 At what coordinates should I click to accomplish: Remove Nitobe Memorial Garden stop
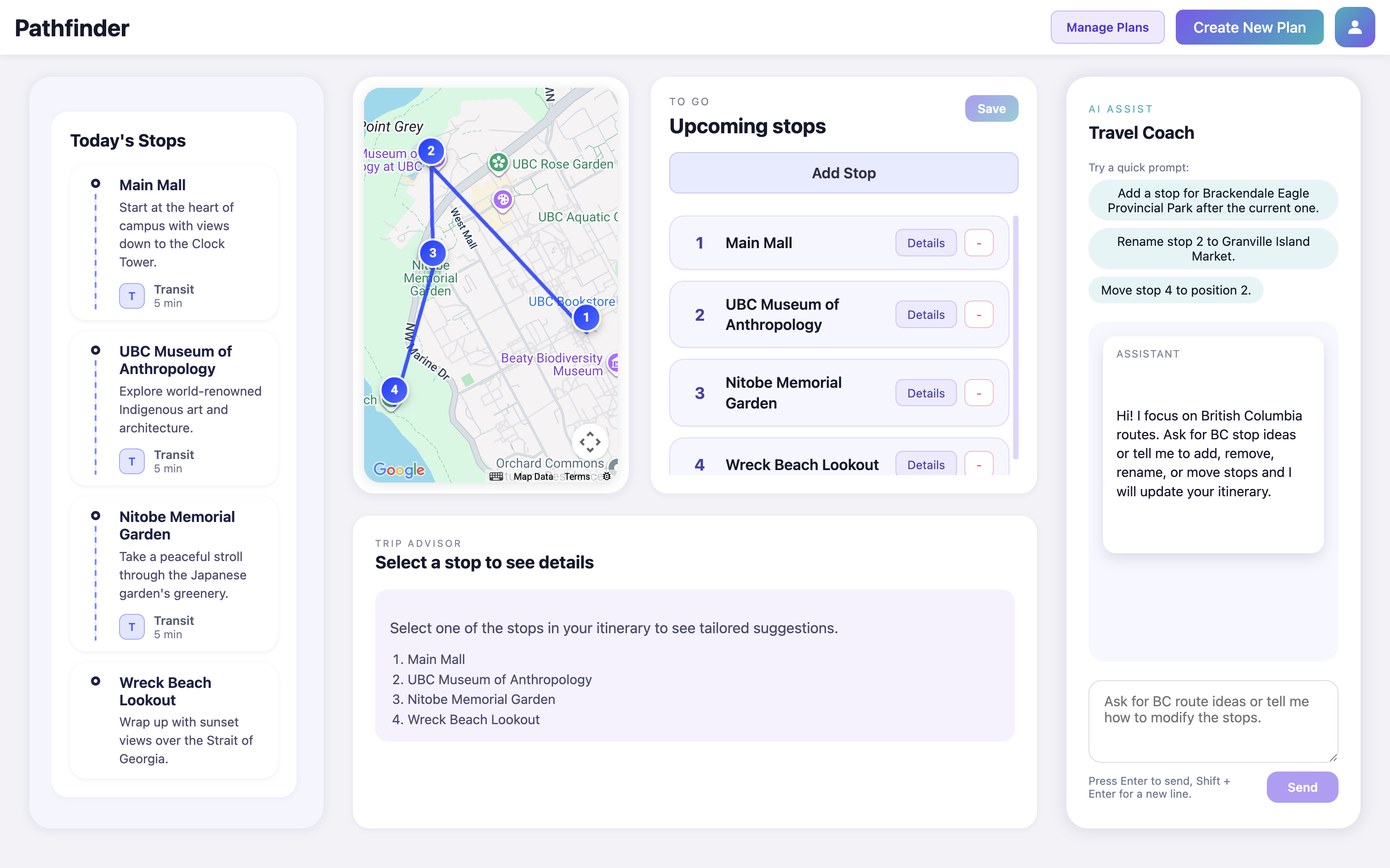pyautogui.click(x=978, y=393)
